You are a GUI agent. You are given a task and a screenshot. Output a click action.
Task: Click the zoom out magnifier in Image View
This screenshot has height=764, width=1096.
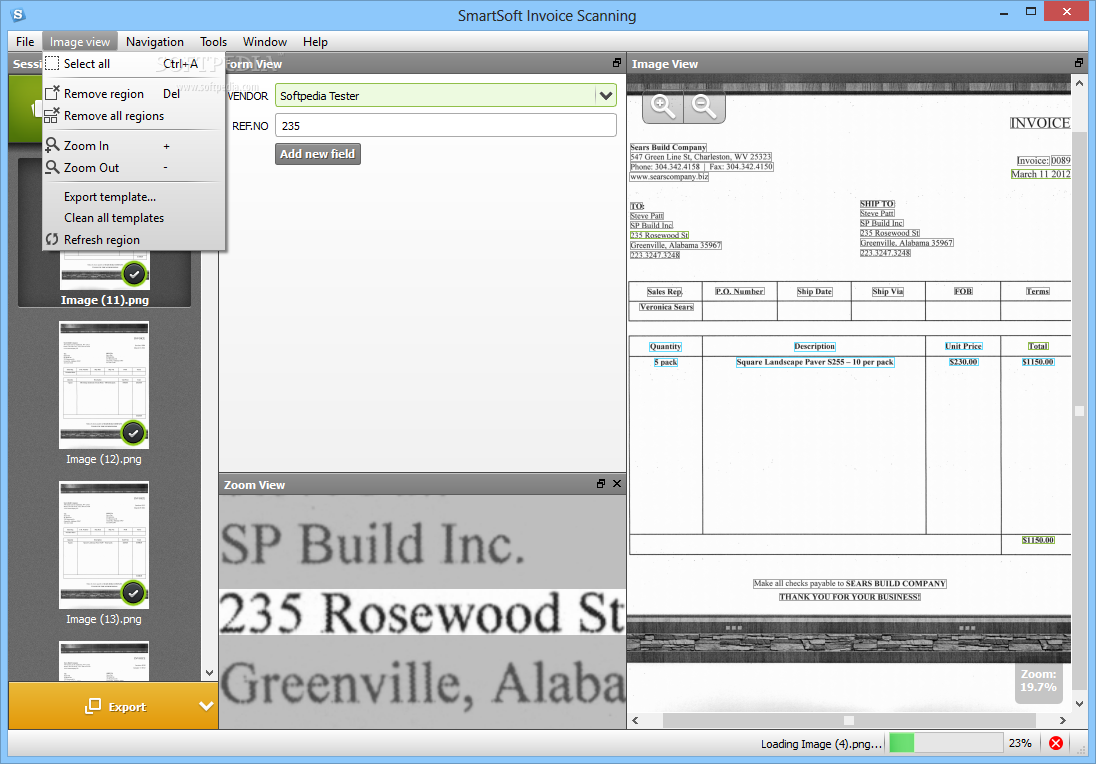pos(704,107)
